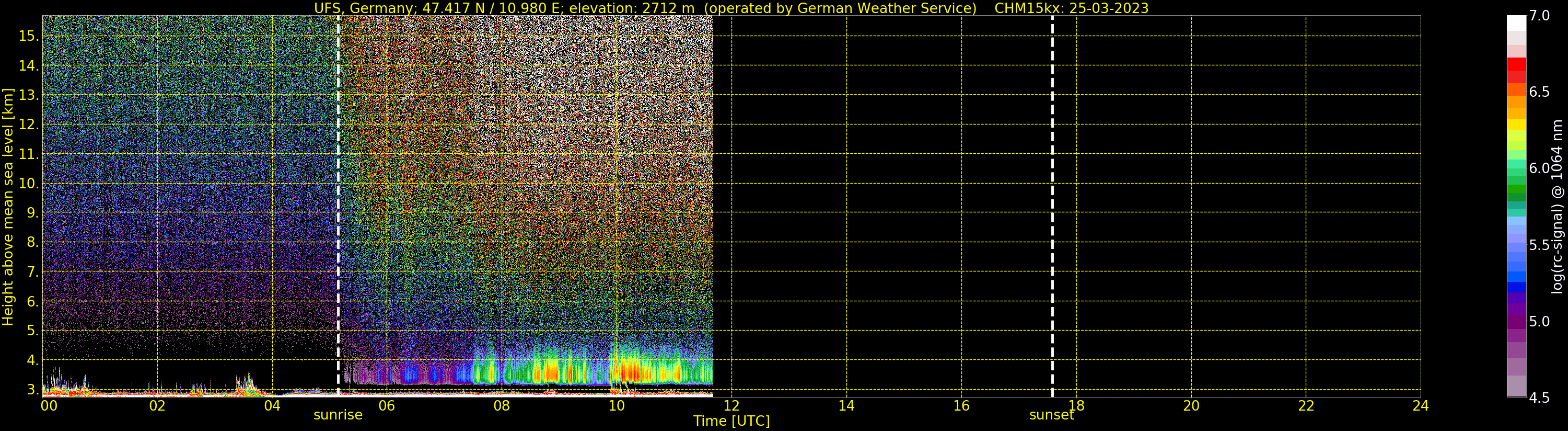1568x431 pixels.
Task: Click the y-axis tick label '15.'
Action: [29, 36]
